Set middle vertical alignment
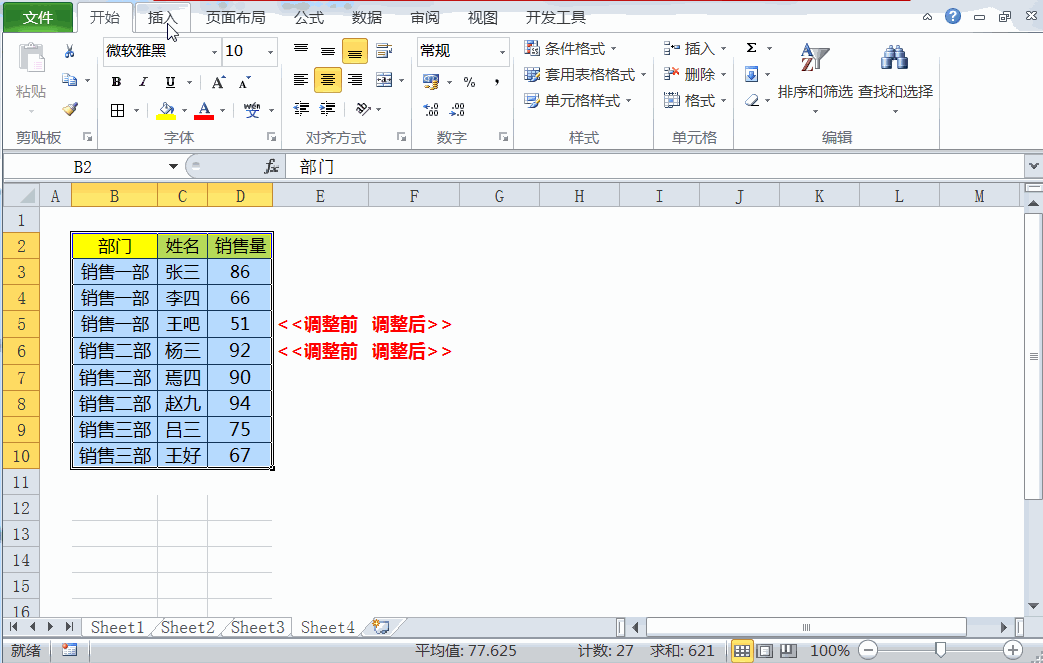1043x663 pixels. (x=328, y=51)
